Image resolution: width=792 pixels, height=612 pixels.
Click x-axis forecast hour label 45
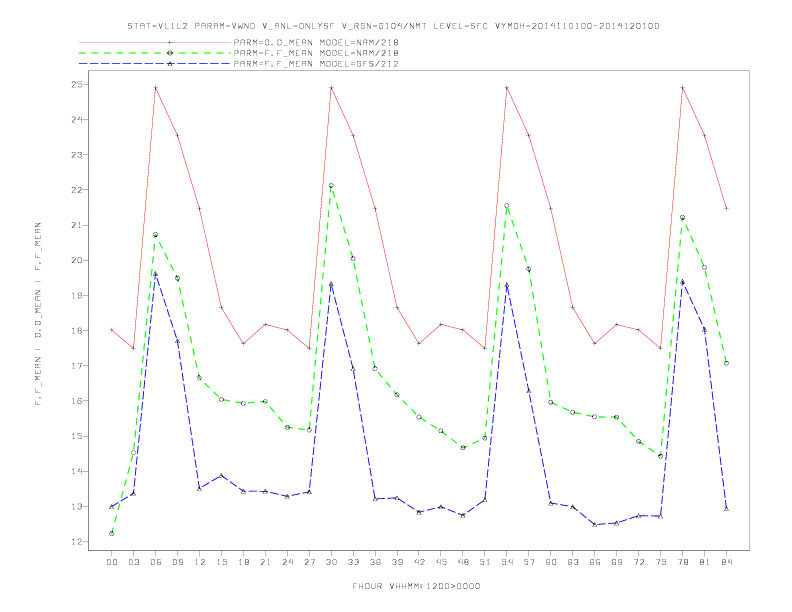(441, 562)
